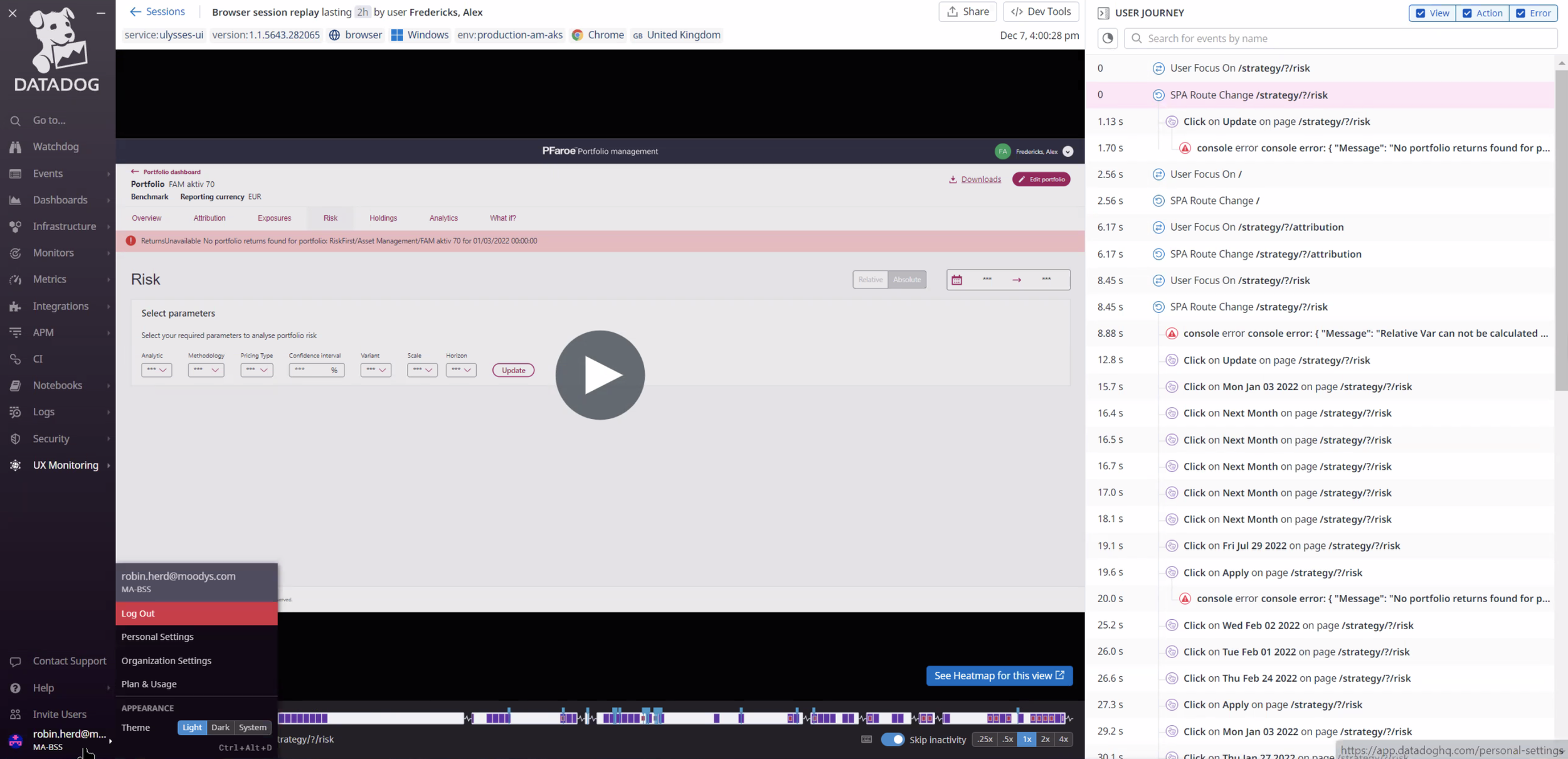Screen dimensions: 1568x759
Task: Open the Horizon dropdown
Action: 461,370
